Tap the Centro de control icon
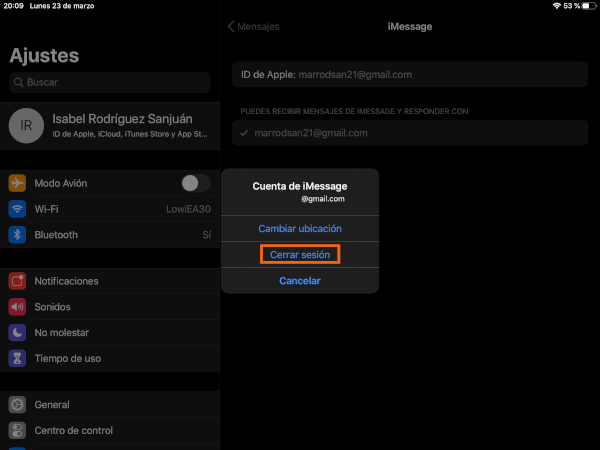Image resolution: width=600 pixels, height=450 pixels. 17,430
